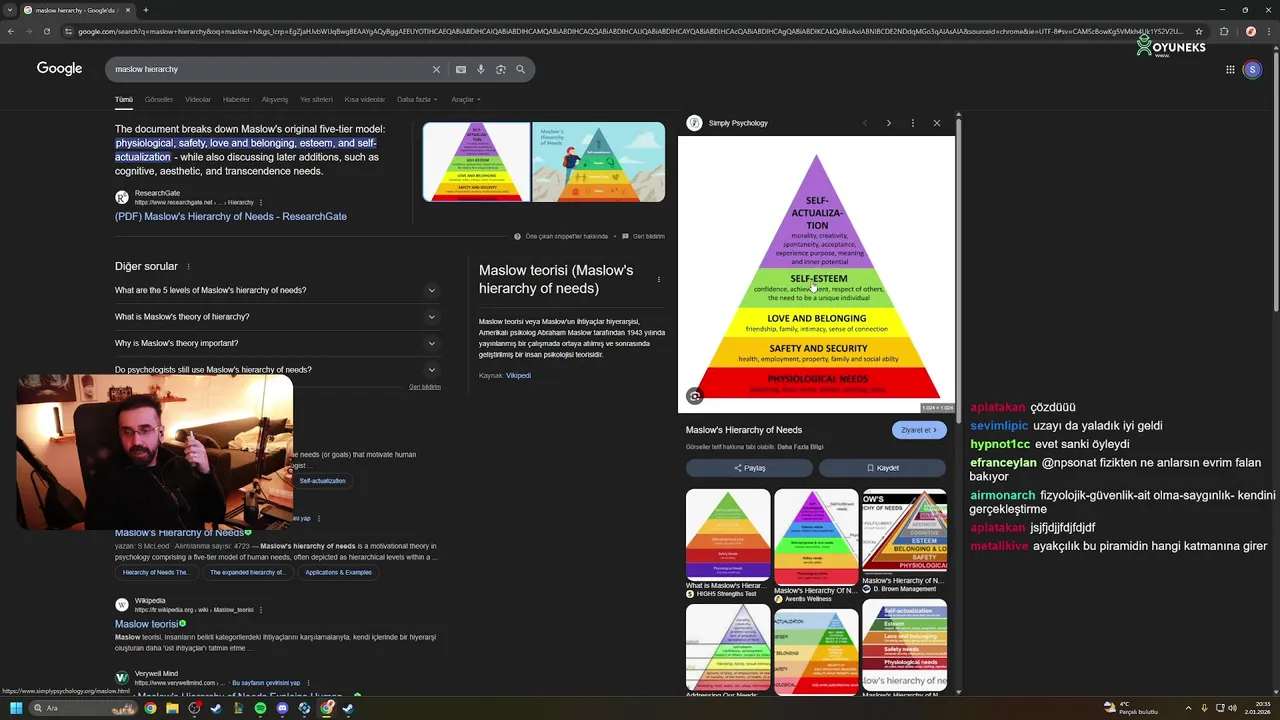Click the Windows taskbar search box
The image size is (1280, 720).
(84, 708)
